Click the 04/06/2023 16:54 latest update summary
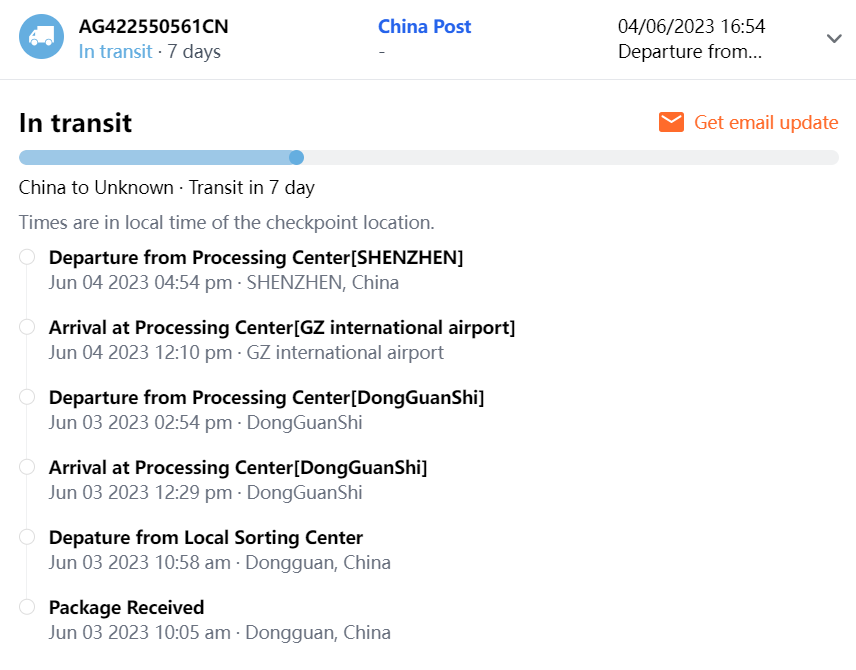 click(x=692, y=27)
